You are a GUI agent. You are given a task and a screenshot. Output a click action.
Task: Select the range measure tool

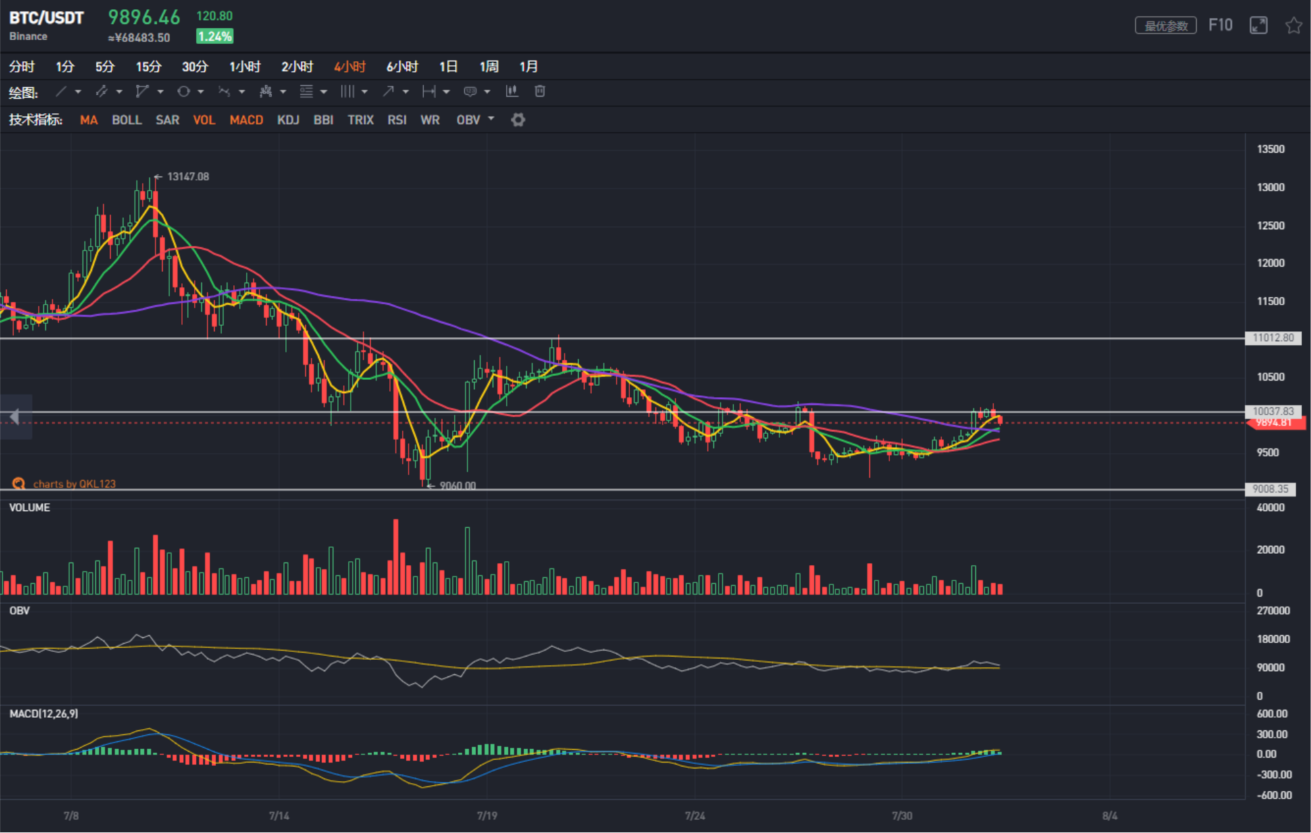428,91
